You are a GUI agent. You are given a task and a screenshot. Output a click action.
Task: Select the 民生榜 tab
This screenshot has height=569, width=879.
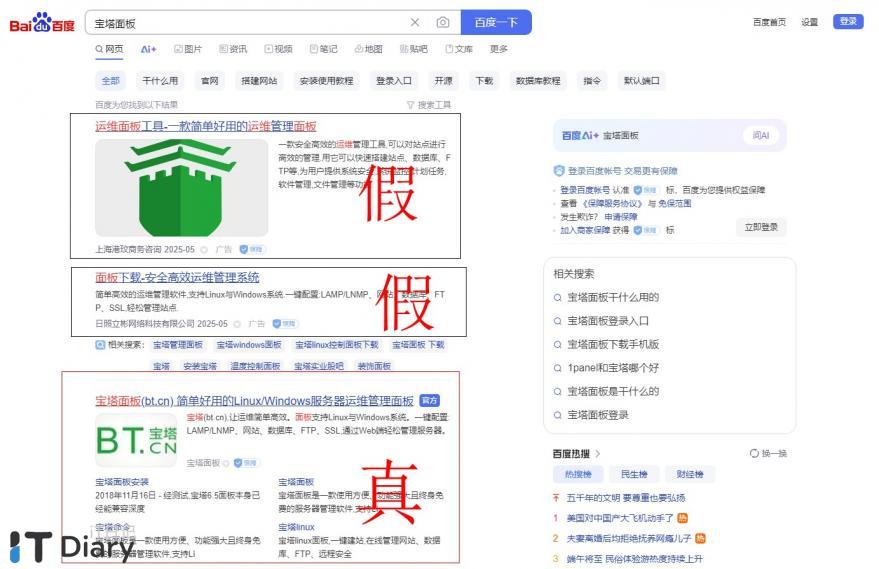point(634,474)
